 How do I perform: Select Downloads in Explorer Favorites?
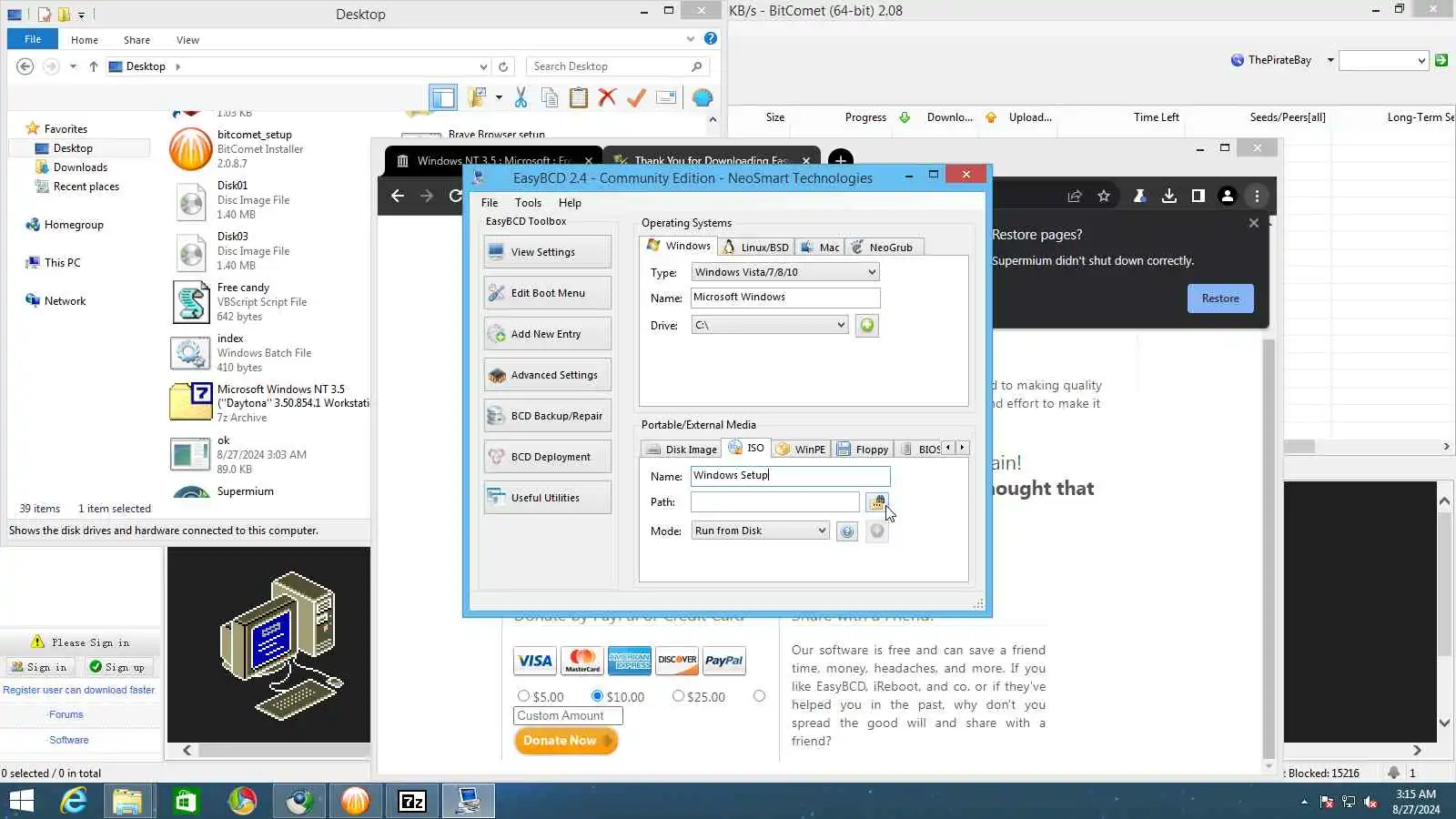pyautogui.click(x=80, y=167)
